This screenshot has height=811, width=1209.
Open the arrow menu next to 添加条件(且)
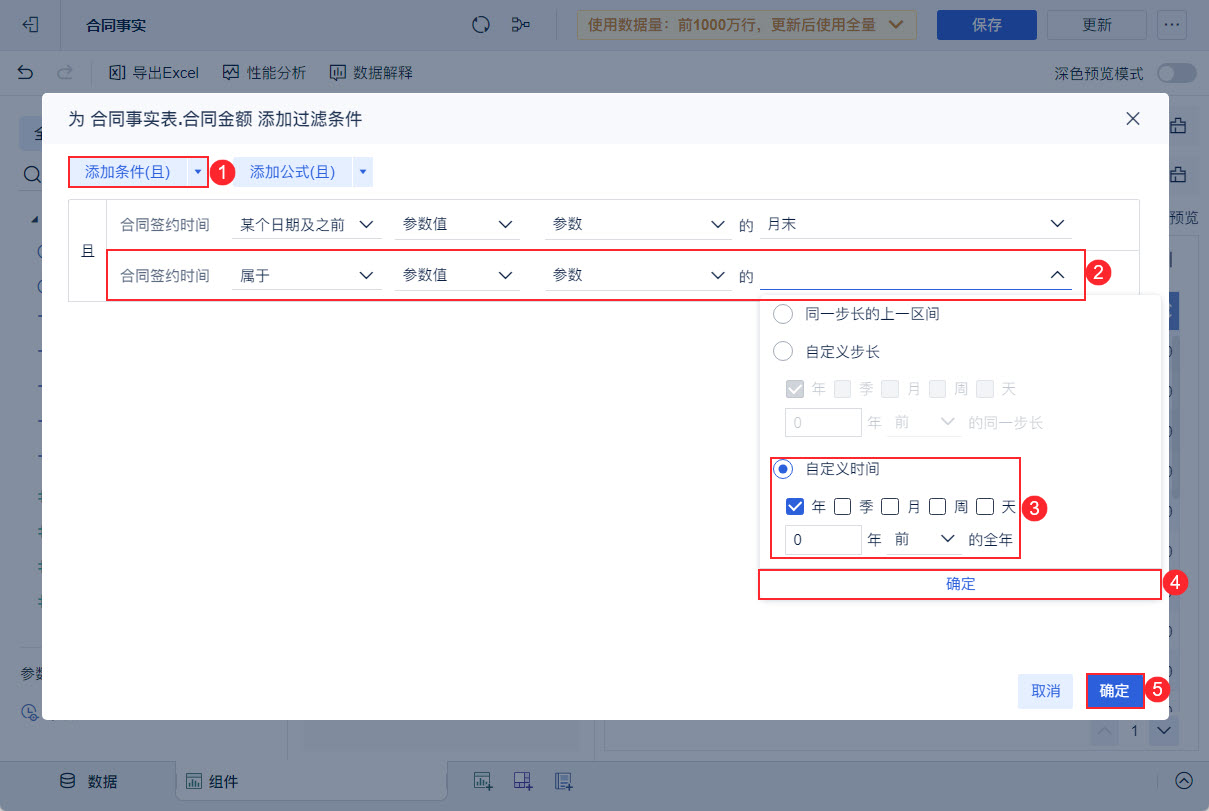tap(197, 172)
